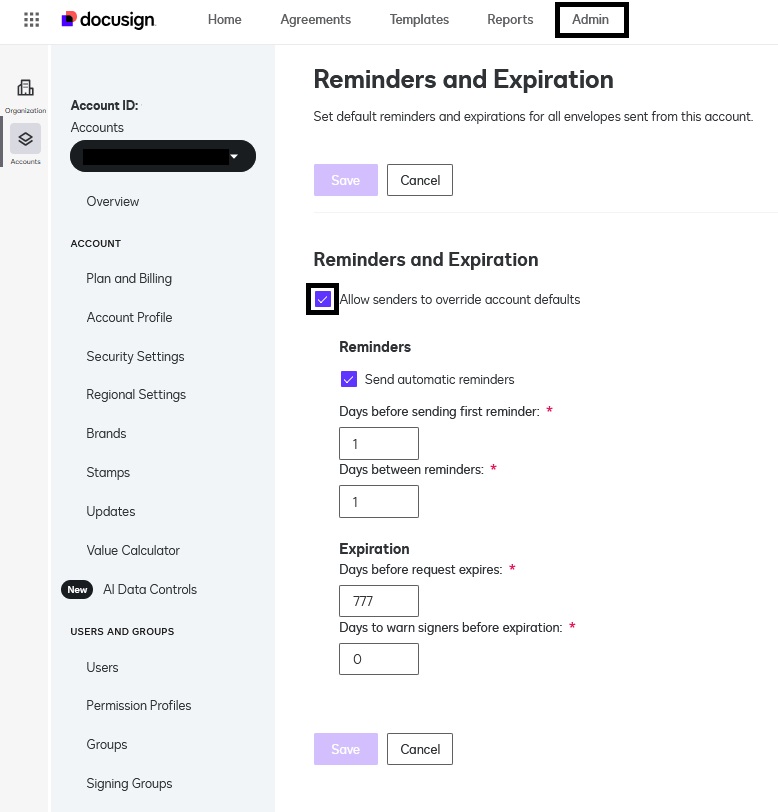Open the apps grid menu
The image size is (778, 812).
tap(31, 19)
